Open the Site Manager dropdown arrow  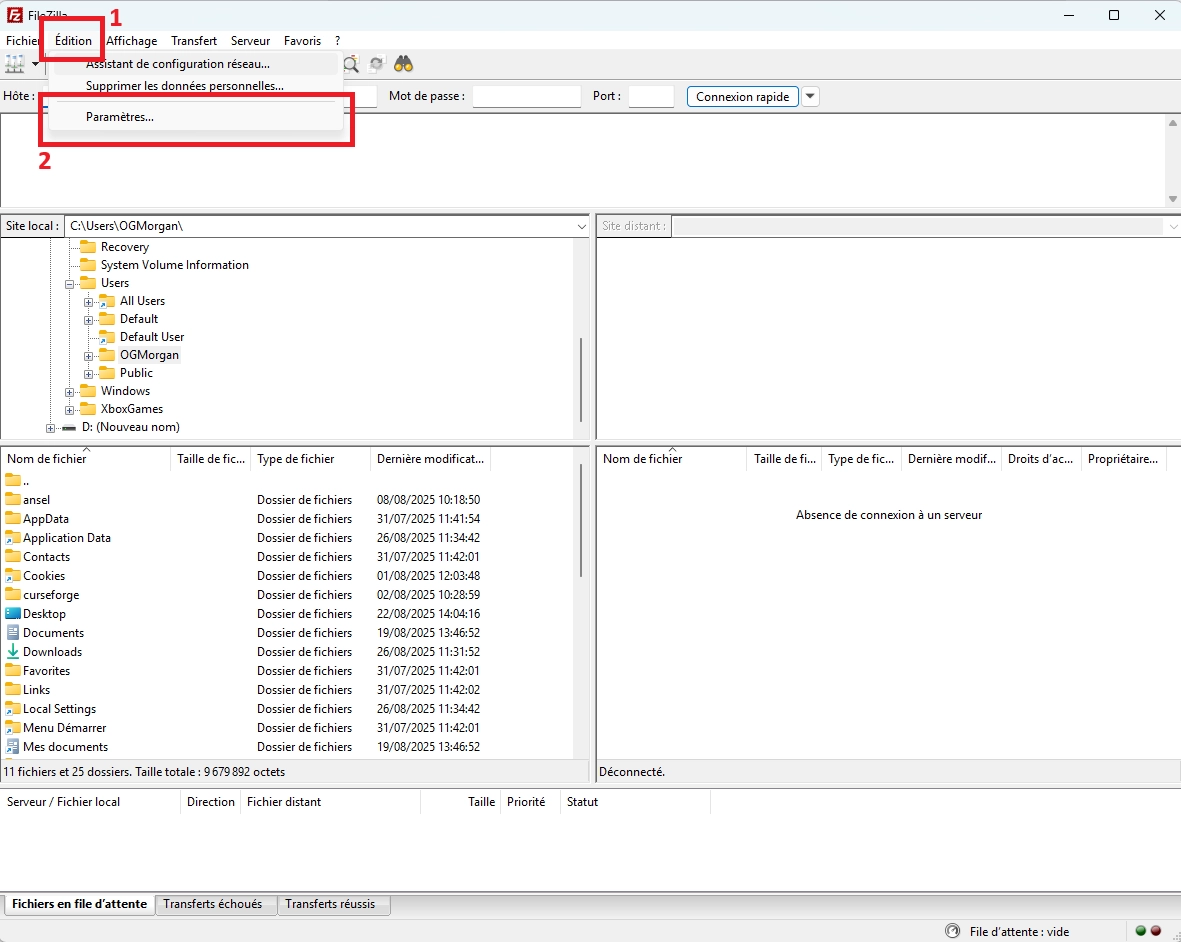[35, 64]
